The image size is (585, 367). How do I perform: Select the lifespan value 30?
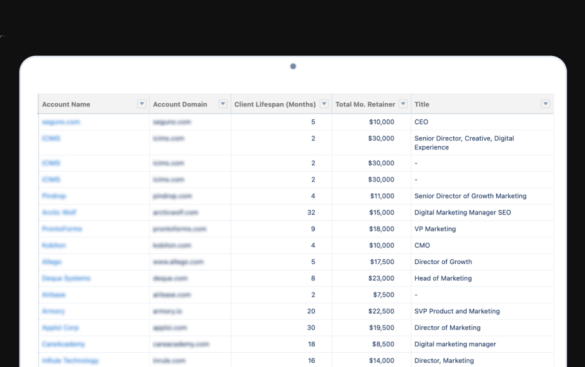(x=311, y=327)
